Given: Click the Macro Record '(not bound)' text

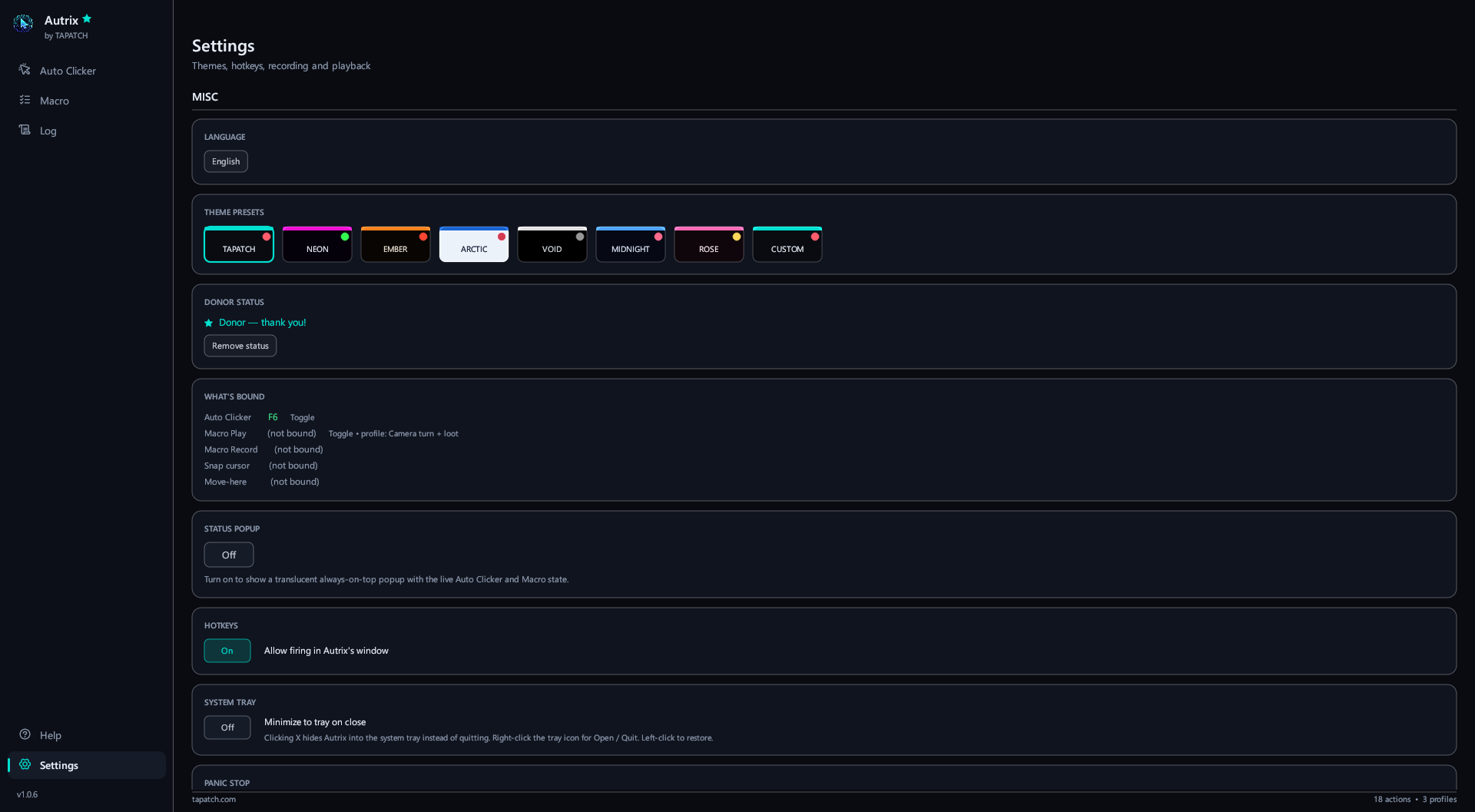Looking at the screenshot, I should click(299, 449).
